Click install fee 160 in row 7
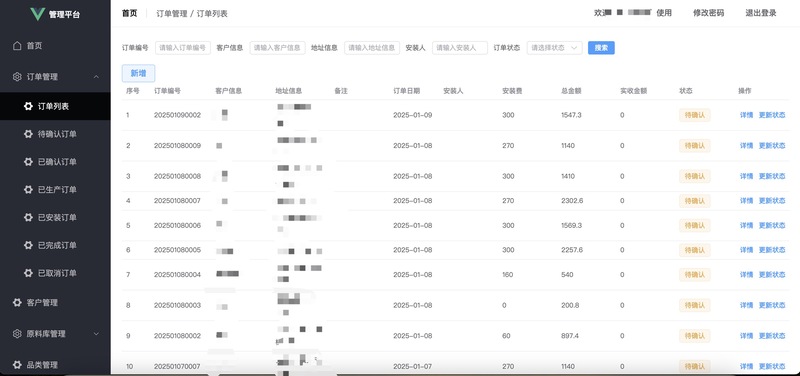800x376 pixels. coord(507,274)
